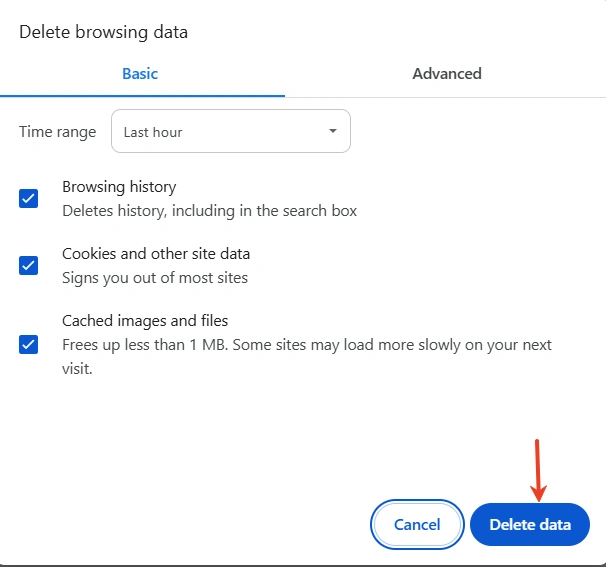
Task: Click the 'Delete browsing data' dialog title
Action: click(103, 32)
